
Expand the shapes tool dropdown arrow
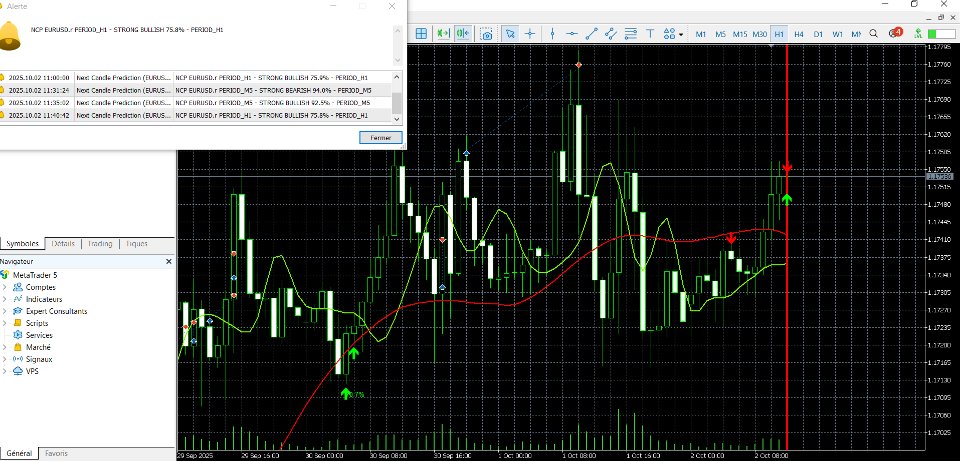[x=681, y=35]
